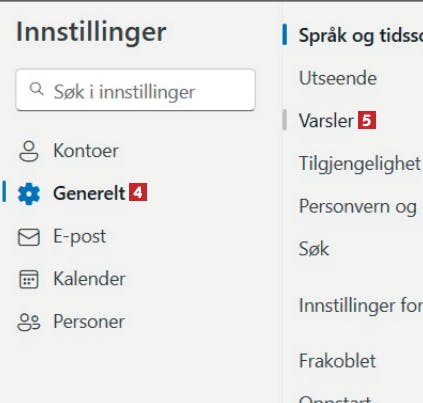The height and width of the screenshot is (403, 423).
Task: Click the red badge 4 next to Generelt
Action: (138, 192)
